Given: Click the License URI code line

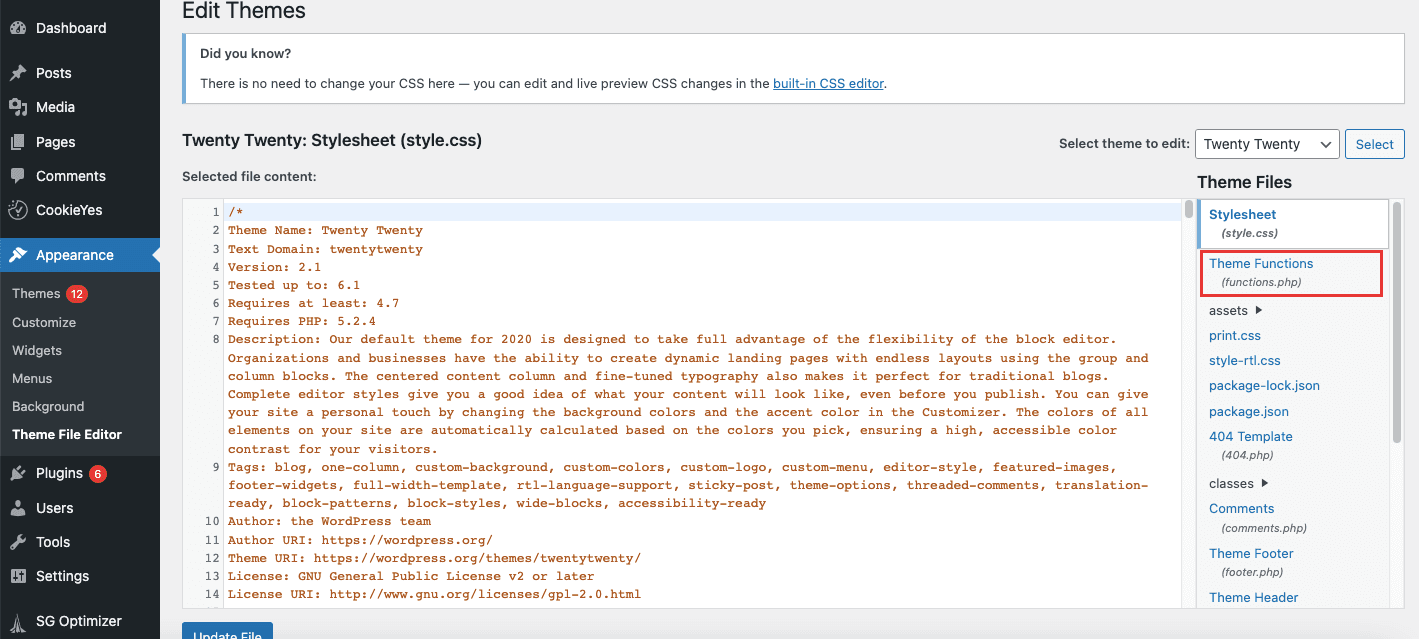Looking at the screenshot, I should tap(434, 594).
